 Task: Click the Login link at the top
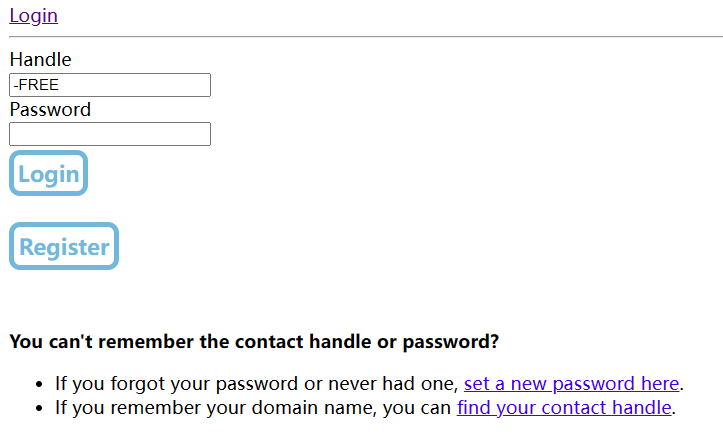point(33,15)
